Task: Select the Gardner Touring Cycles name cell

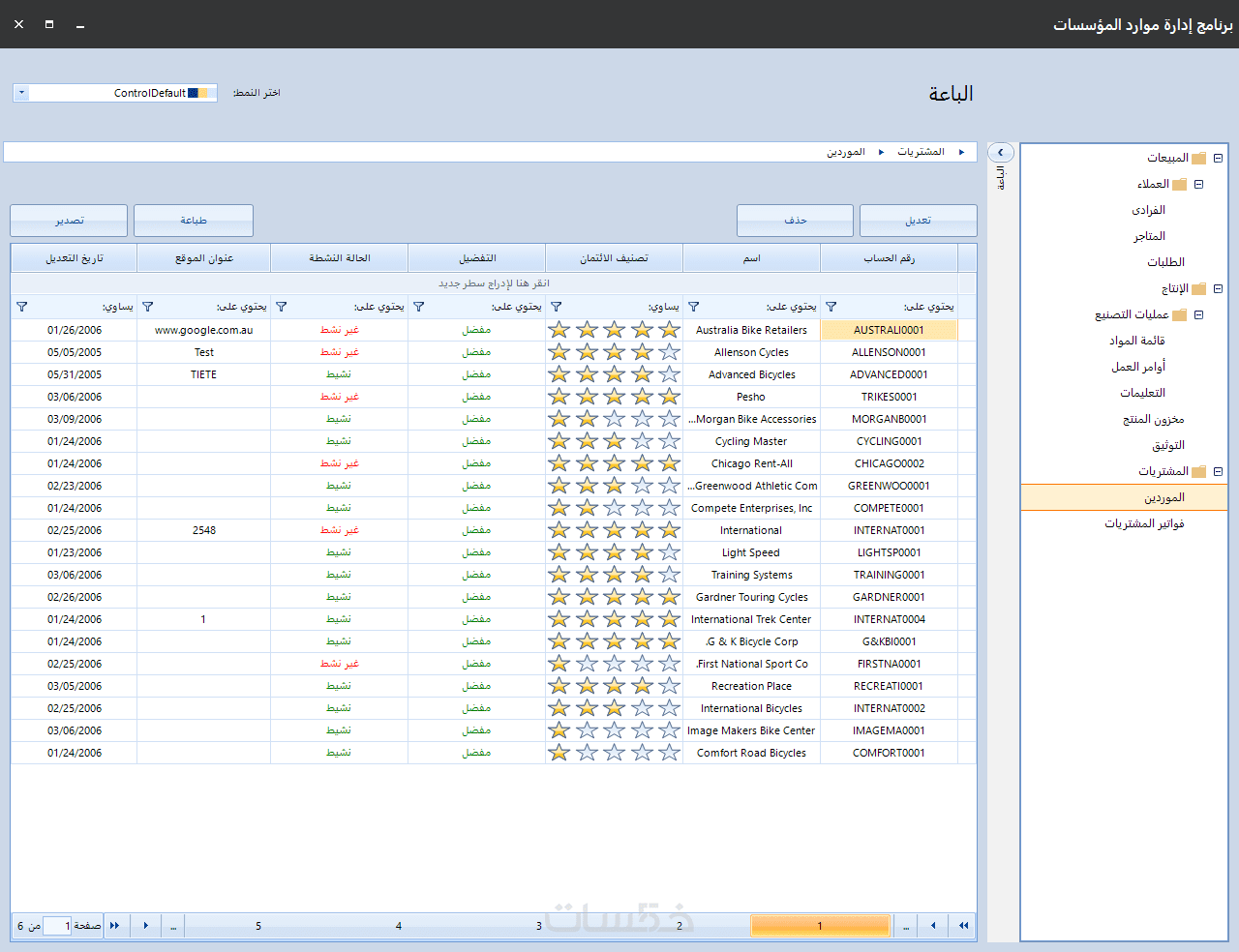Action: tap(751, 597)
